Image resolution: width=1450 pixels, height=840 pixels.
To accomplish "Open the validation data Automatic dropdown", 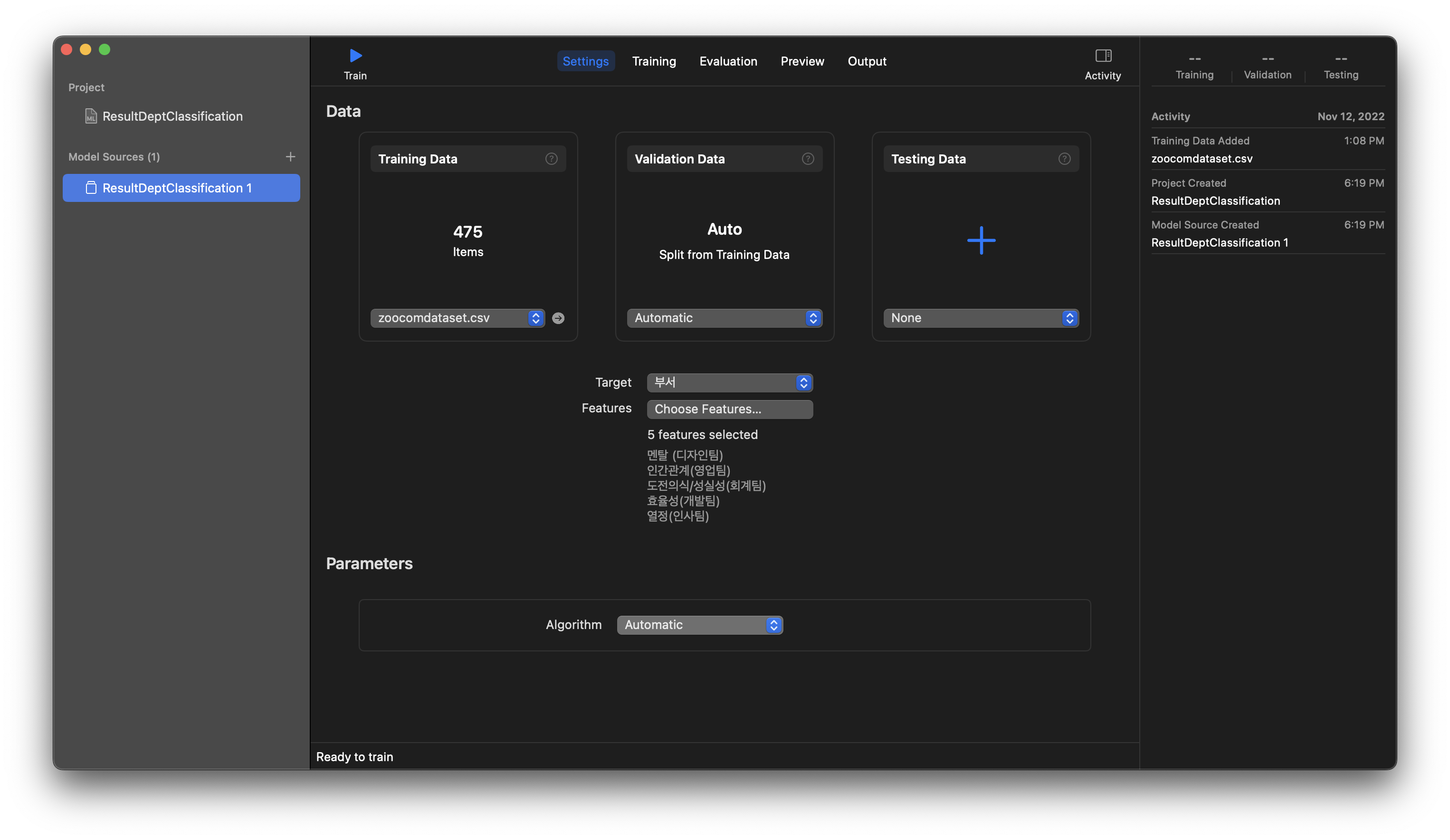I will tap(724, 318).
